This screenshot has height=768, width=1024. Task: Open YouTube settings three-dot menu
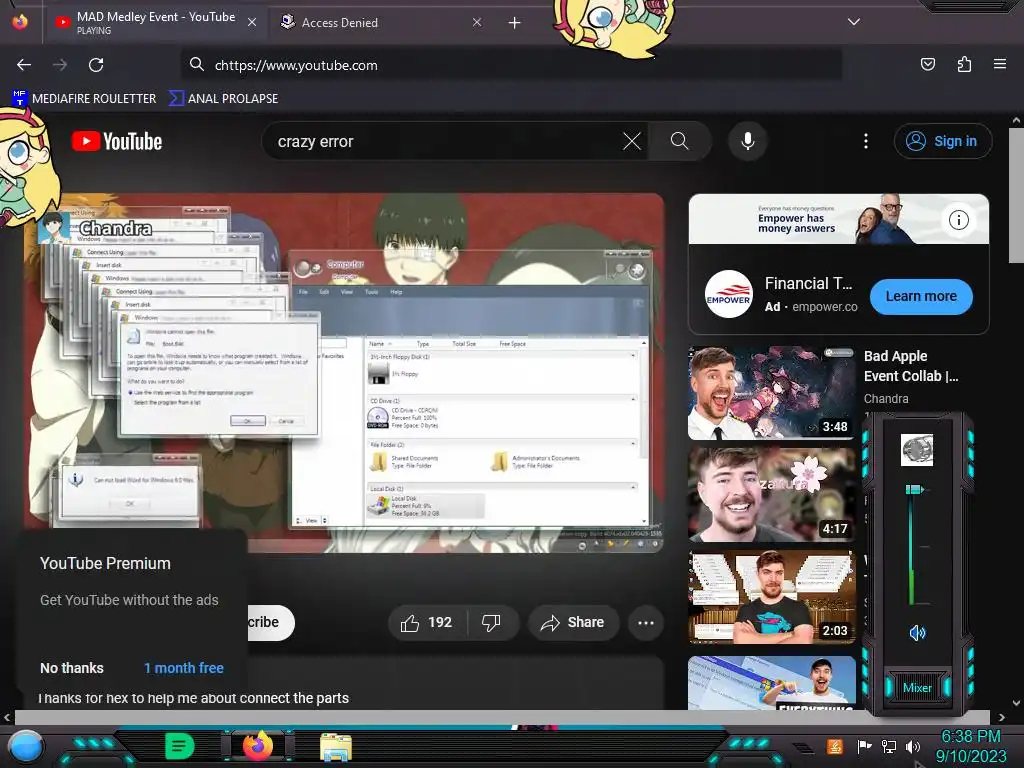pos(866,141)
